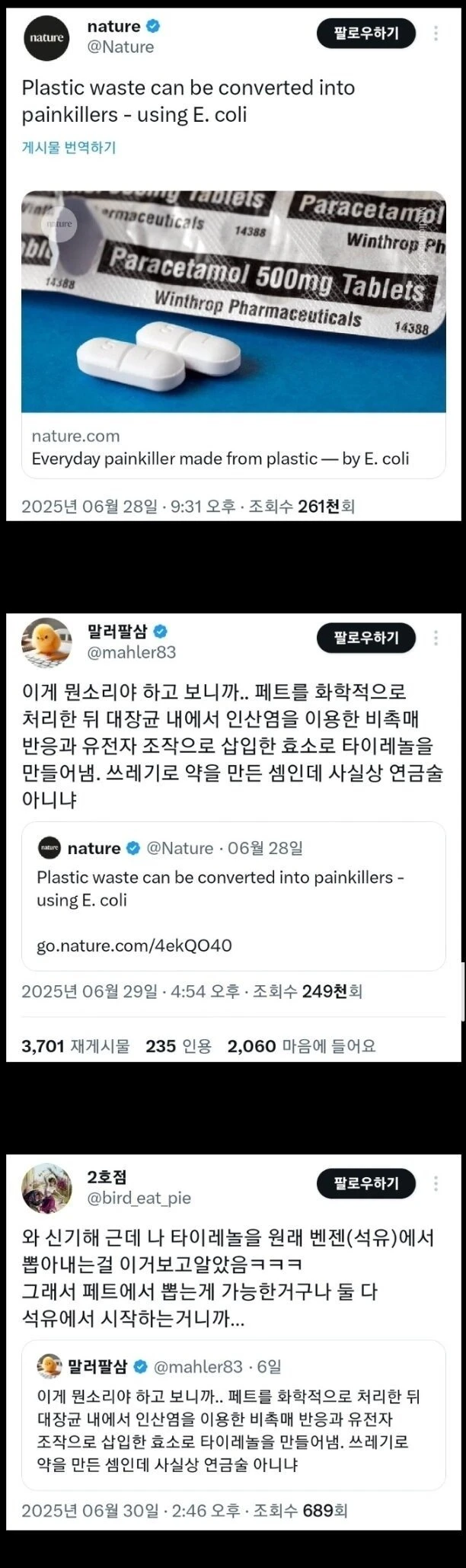This screenshot has width=466, height=1568.
Task: Click the chick avatar in the bottom quoted post
Action: point(49,1366)
